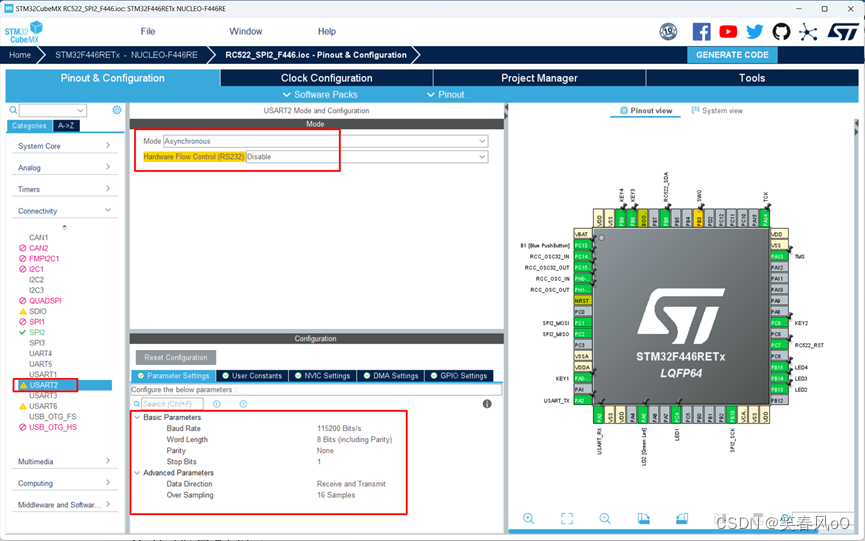
Task: Switch to Clock Configuration tab
Action: point(327,78)
